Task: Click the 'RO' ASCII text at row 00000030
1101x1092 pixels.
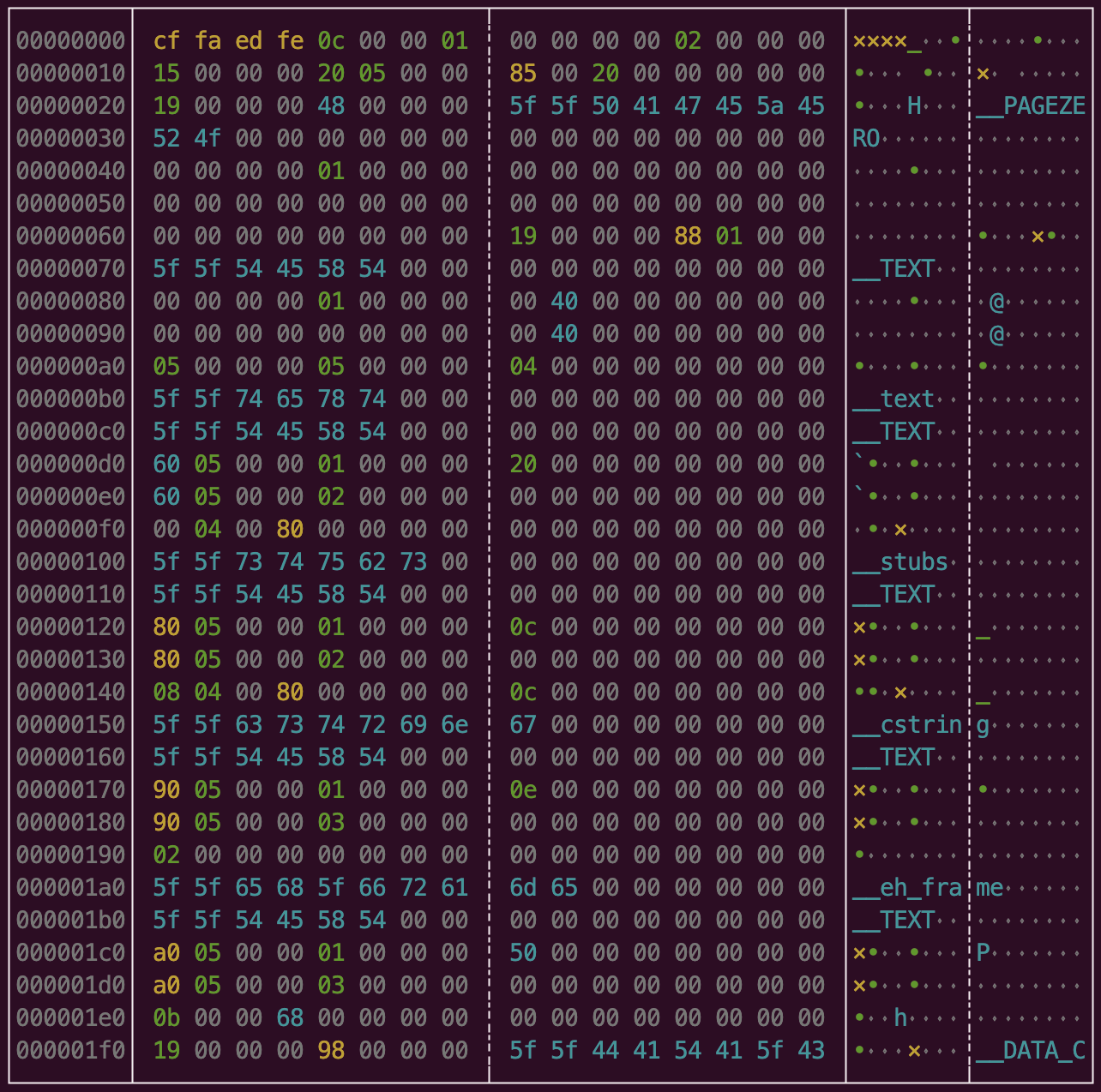Action: pos(866,139)
